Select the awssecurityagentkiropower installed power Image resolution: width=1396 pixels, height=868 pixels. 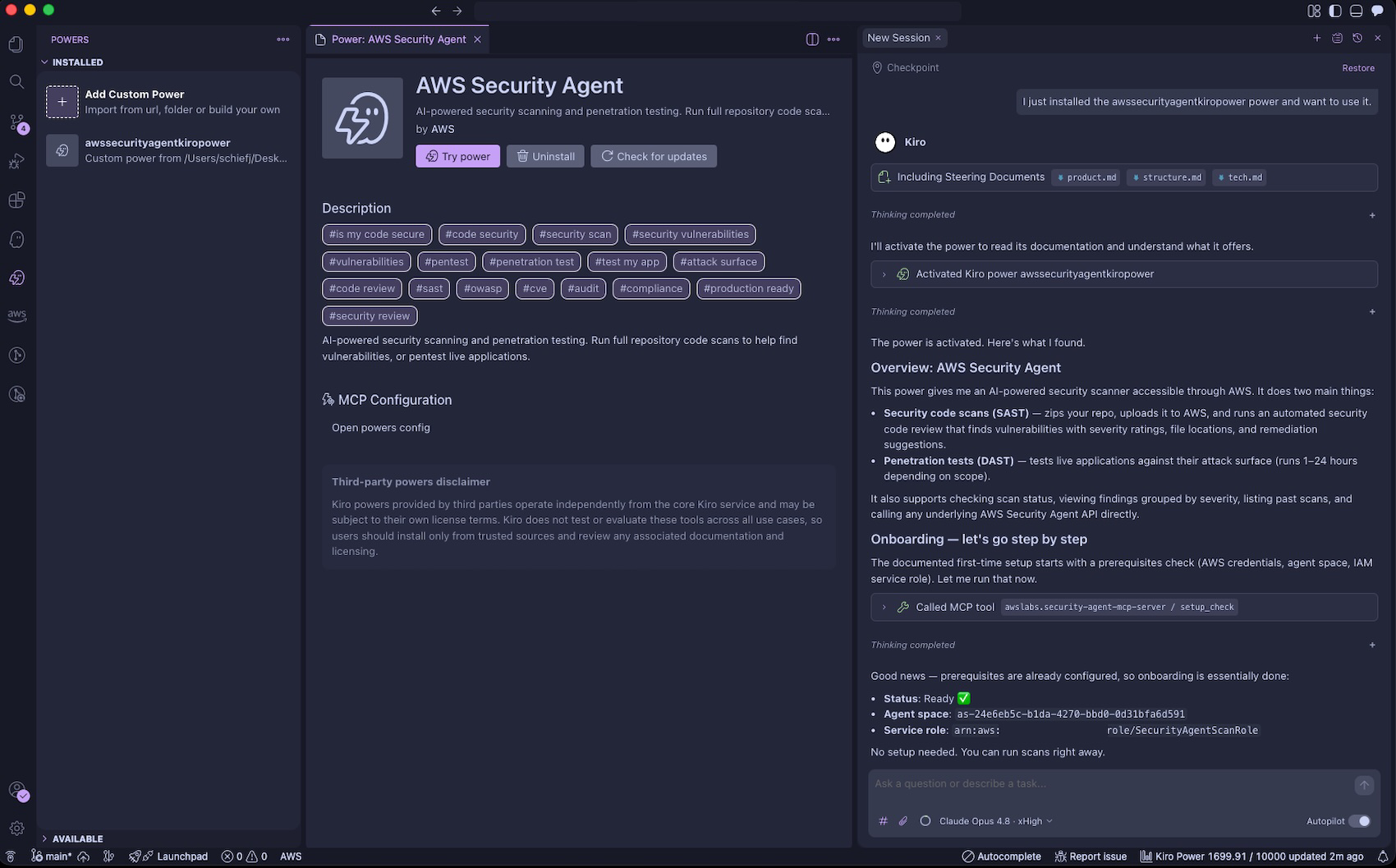168,150
